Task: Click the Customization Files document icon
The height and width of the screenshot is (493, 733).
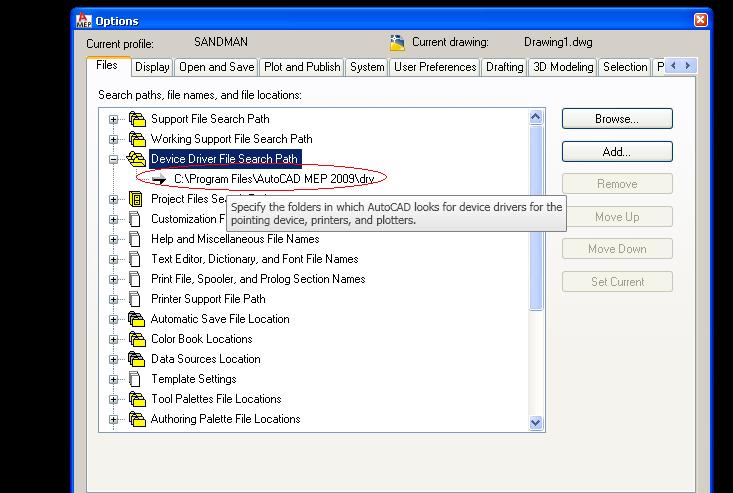Action: (x=135, y=219)
